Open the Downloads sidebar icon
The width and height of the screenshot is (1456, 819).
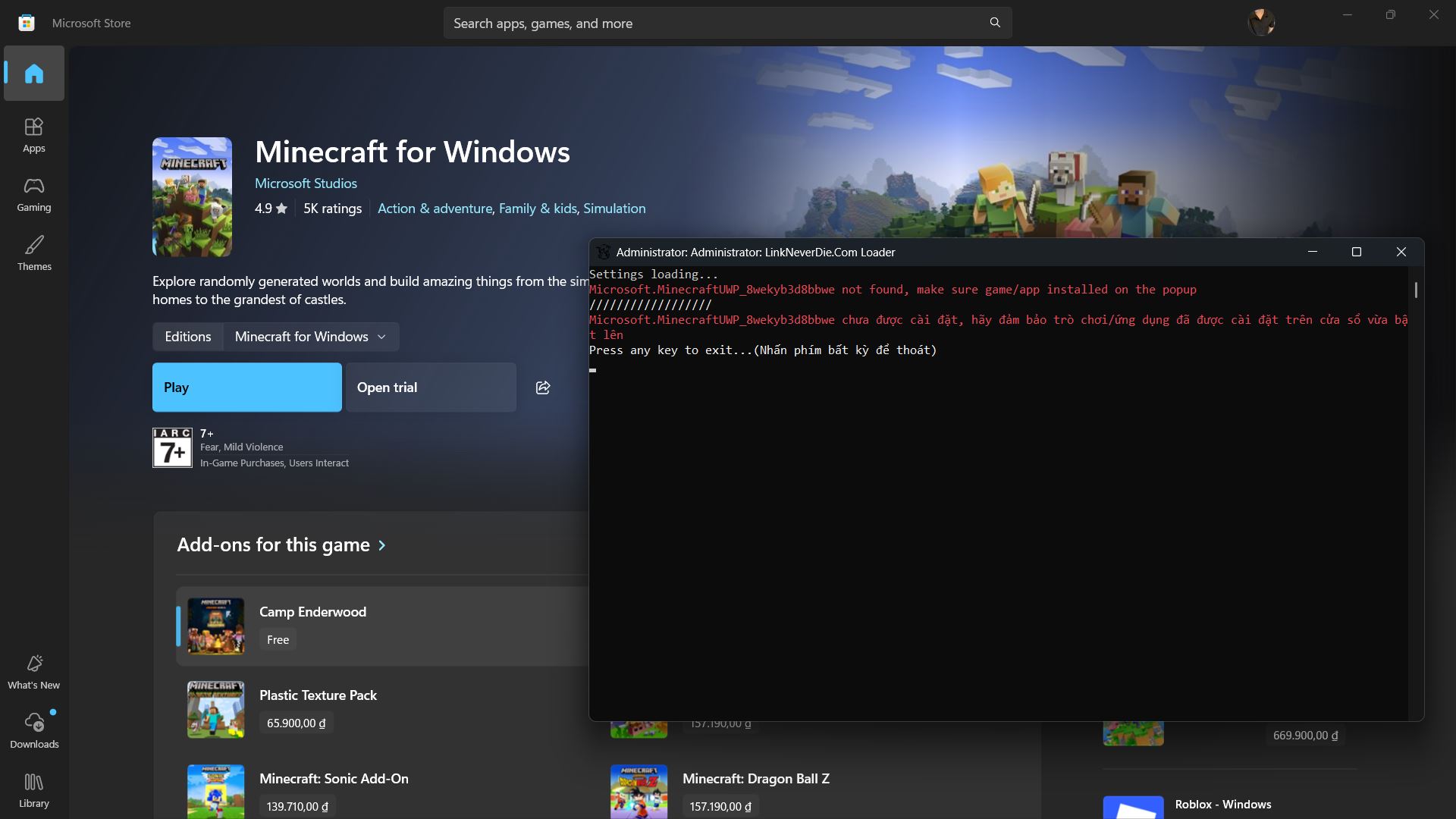[34, 731]
